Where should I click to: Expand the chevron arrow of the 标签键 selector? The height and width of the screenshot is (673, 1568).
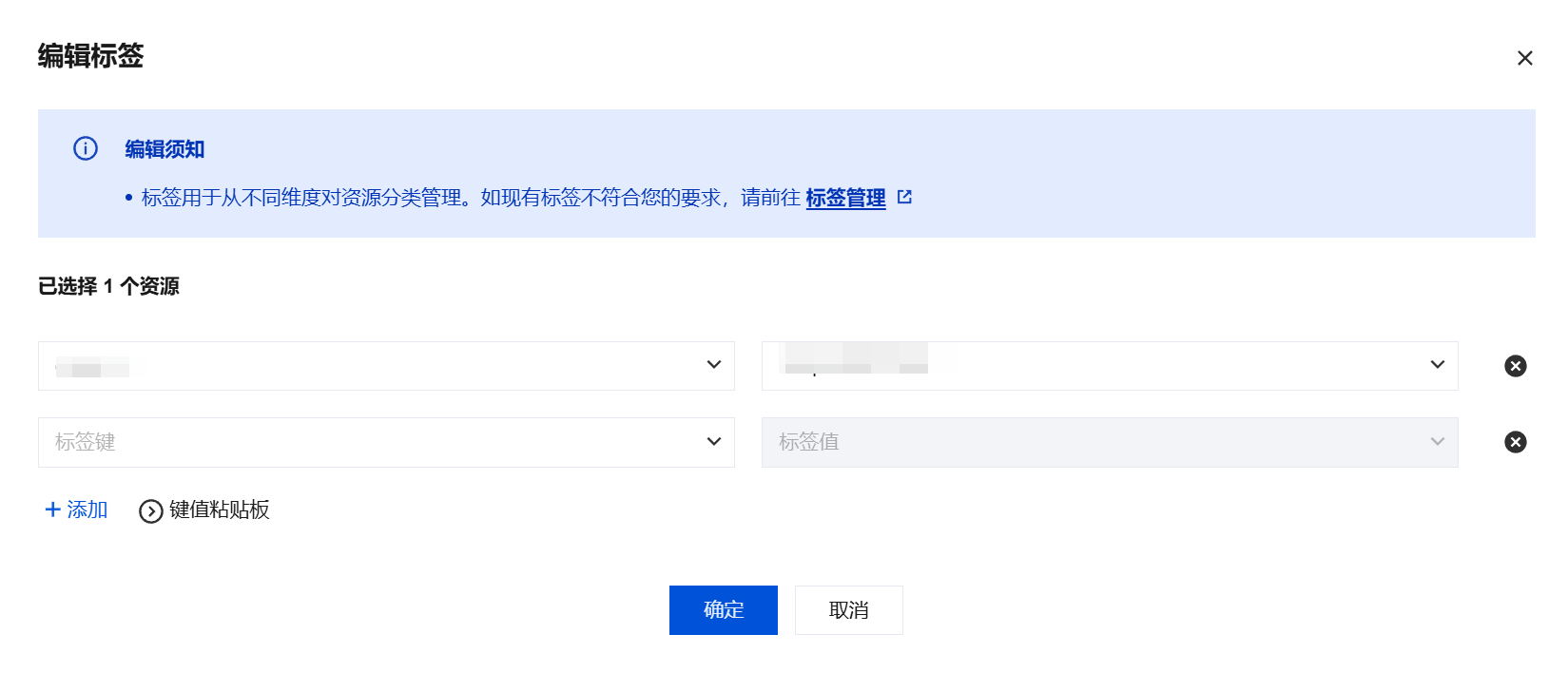pos(713,441)
